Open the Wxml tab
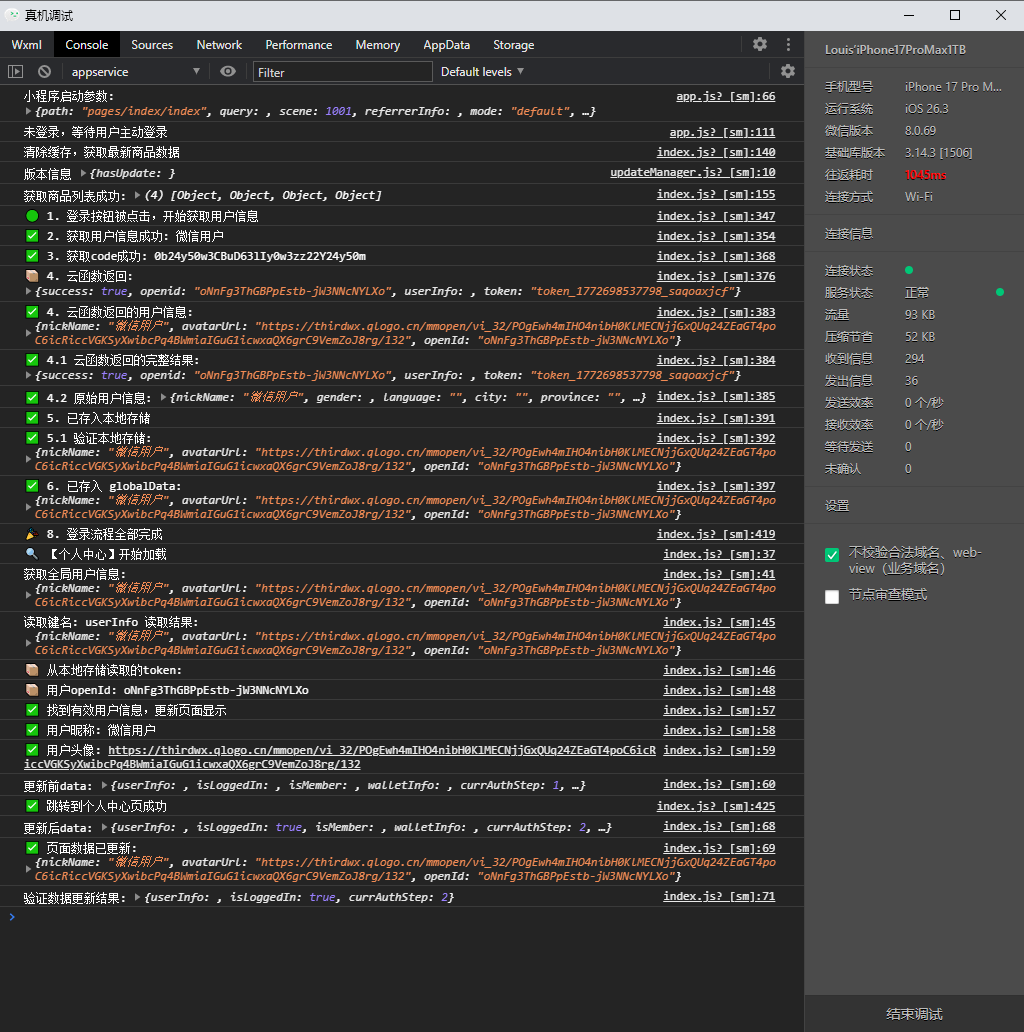Image resolution: width=1024 pixels, height=1032 pixels. (26, 45)
